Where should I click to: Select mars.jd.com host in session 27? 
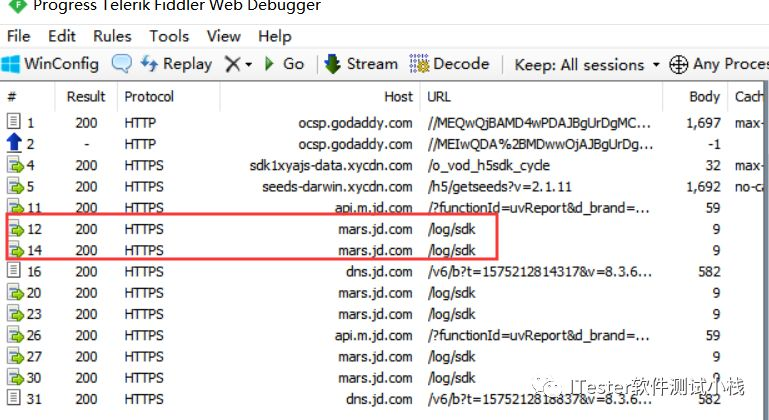pos(375,357)
